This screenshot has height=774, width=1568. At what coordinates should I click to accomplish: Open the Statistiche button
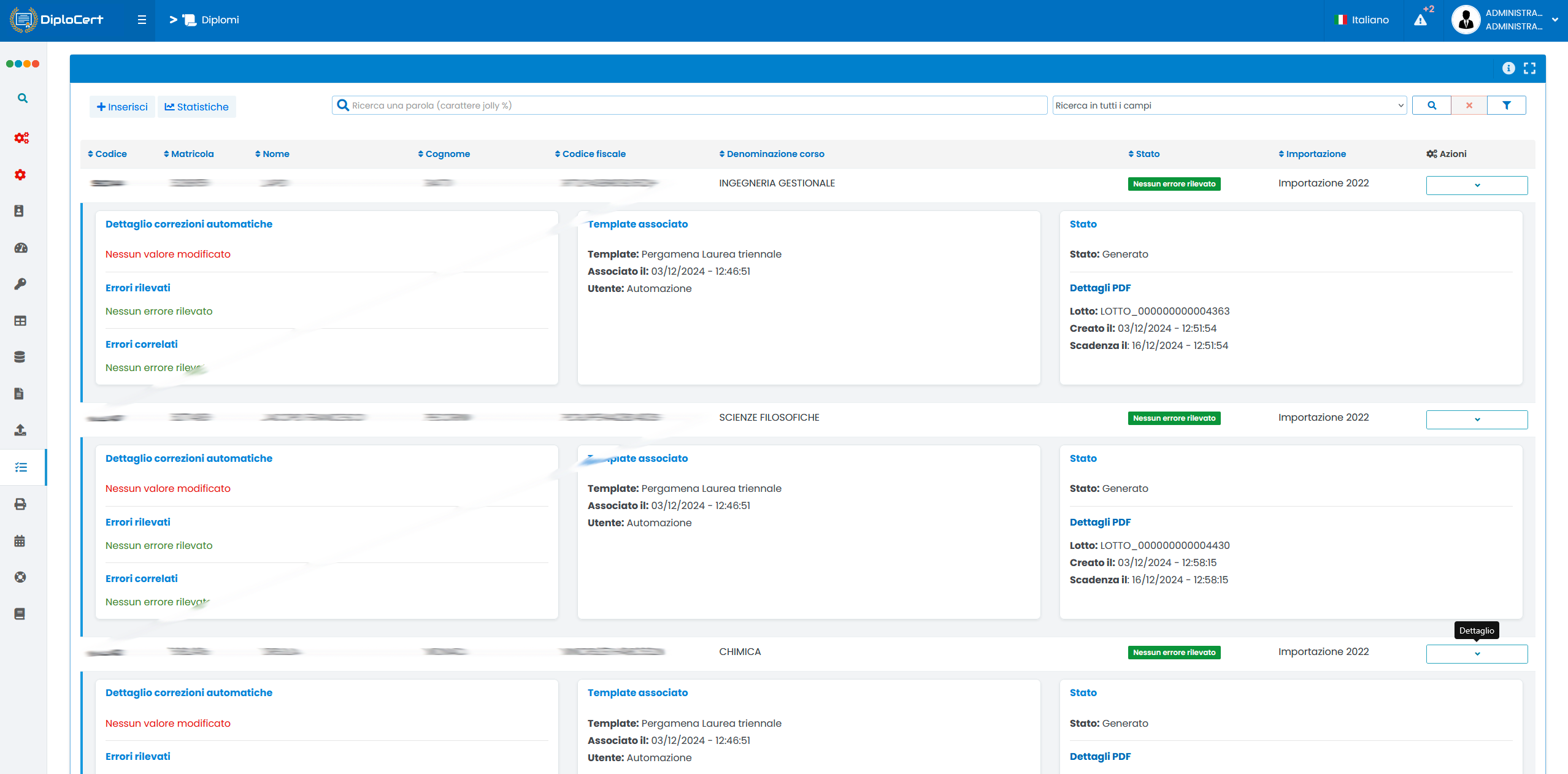point(196,107)
